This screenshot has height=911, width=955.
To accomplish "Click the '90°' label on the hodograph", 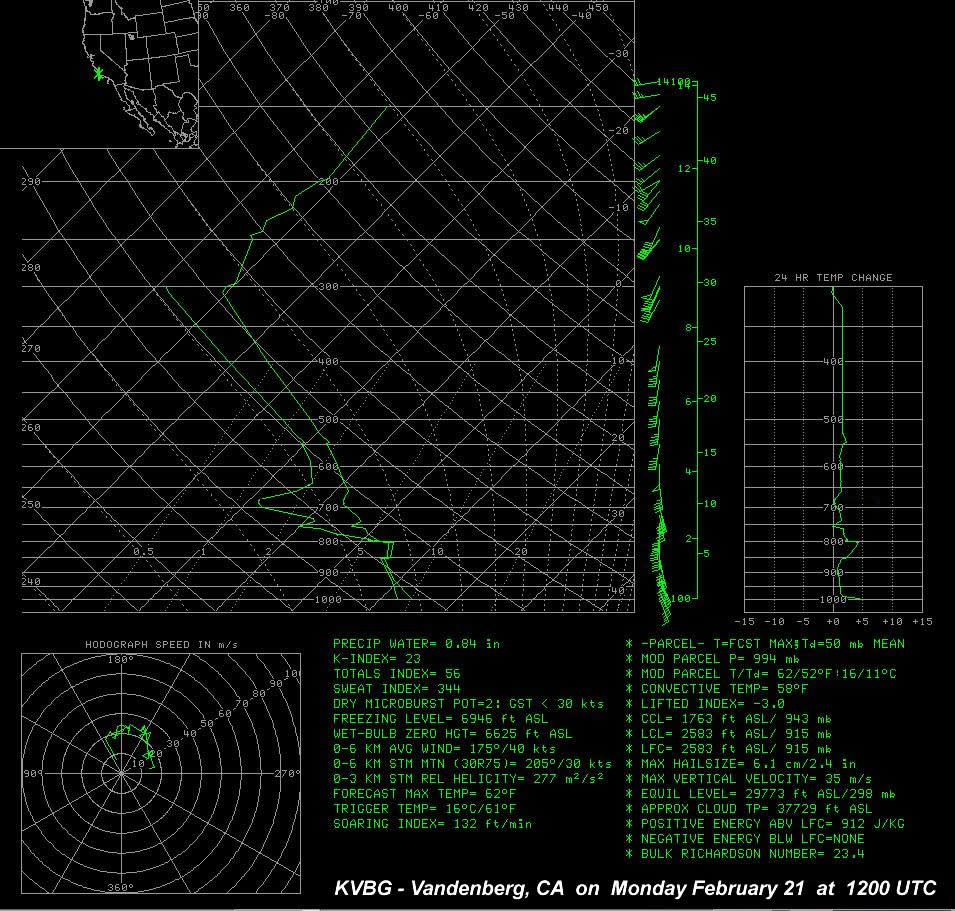I will 32,773.
